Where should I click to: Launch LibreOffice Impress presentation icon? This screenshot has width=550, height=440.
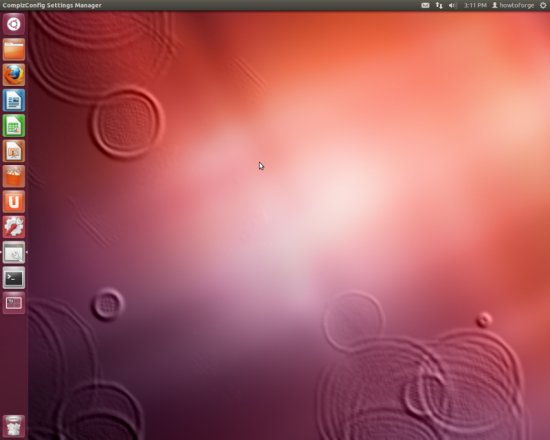14,151
